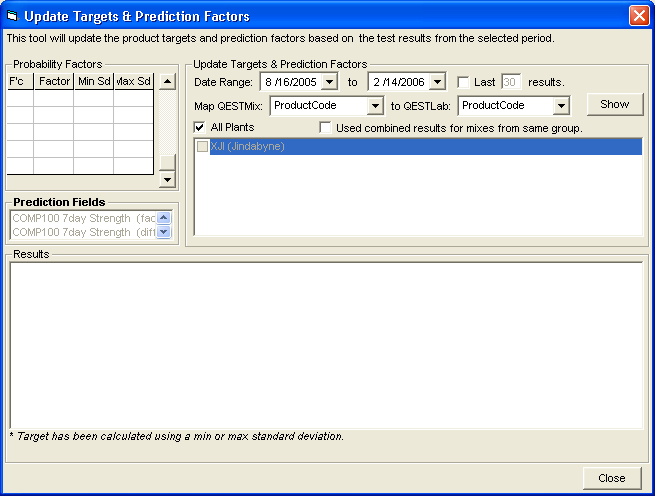Uncheck the All Plants checkbox
Image resolution: width=655 pixels, height=496 pixels.
[200, 128]
